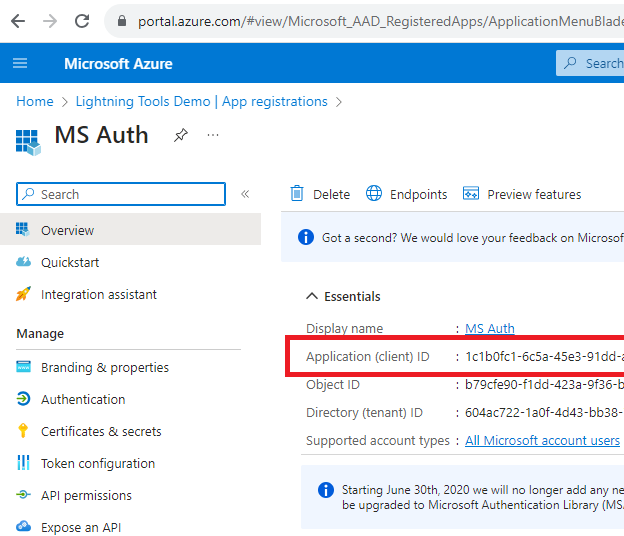Viewport: 624px width, 536px height.
Task: Click the Endpoints toolbar button
Action: click(406, 194)
